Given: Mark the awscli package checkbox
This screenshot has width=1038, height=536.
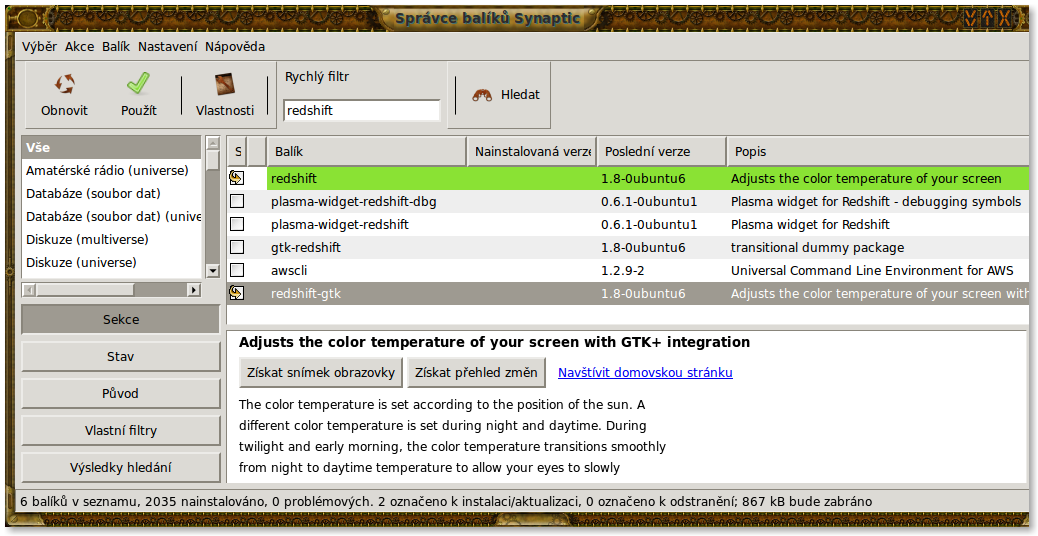Looking at the screenshot, I should [237, 270].
